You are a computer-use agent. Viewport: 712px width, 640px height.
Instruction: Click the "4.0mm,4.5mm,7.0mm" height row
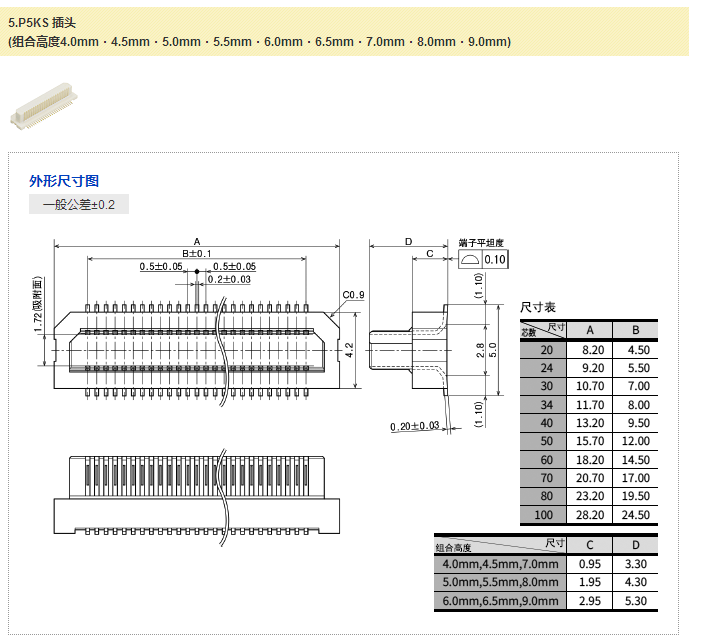pyautogui.click(x=500, y=564)
